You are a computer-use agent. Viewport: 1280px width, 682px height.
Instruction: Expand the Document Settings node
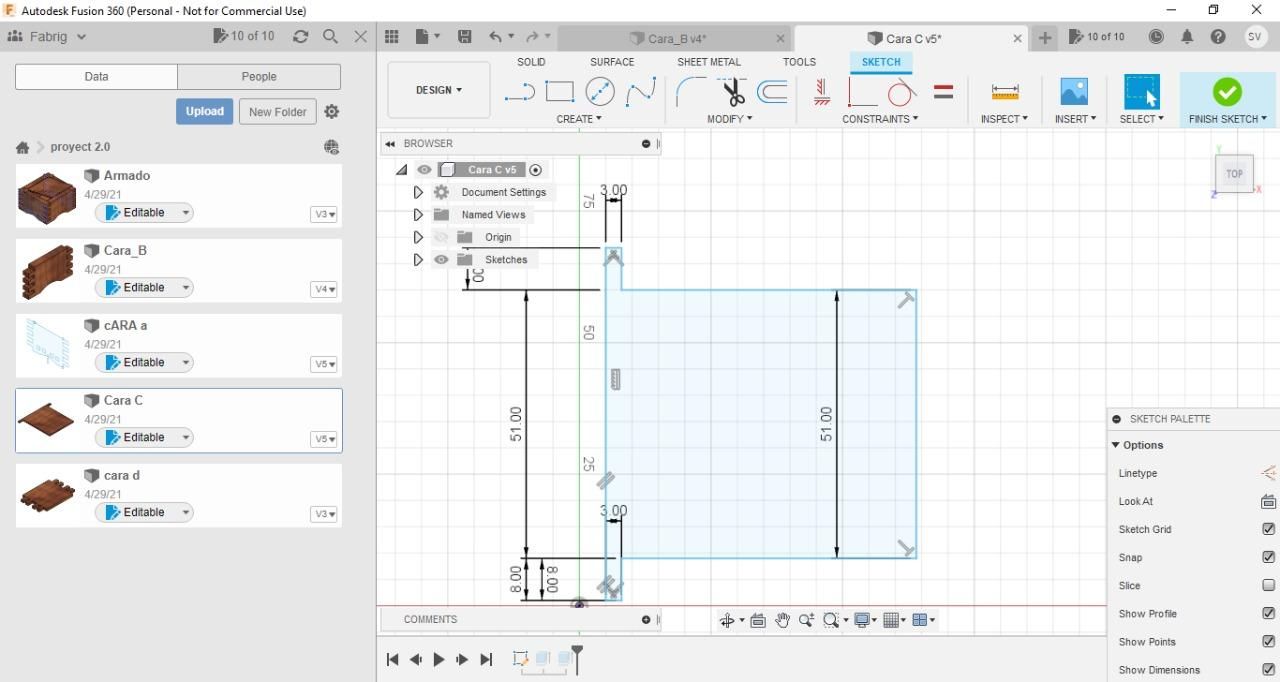tap(418, 192)
